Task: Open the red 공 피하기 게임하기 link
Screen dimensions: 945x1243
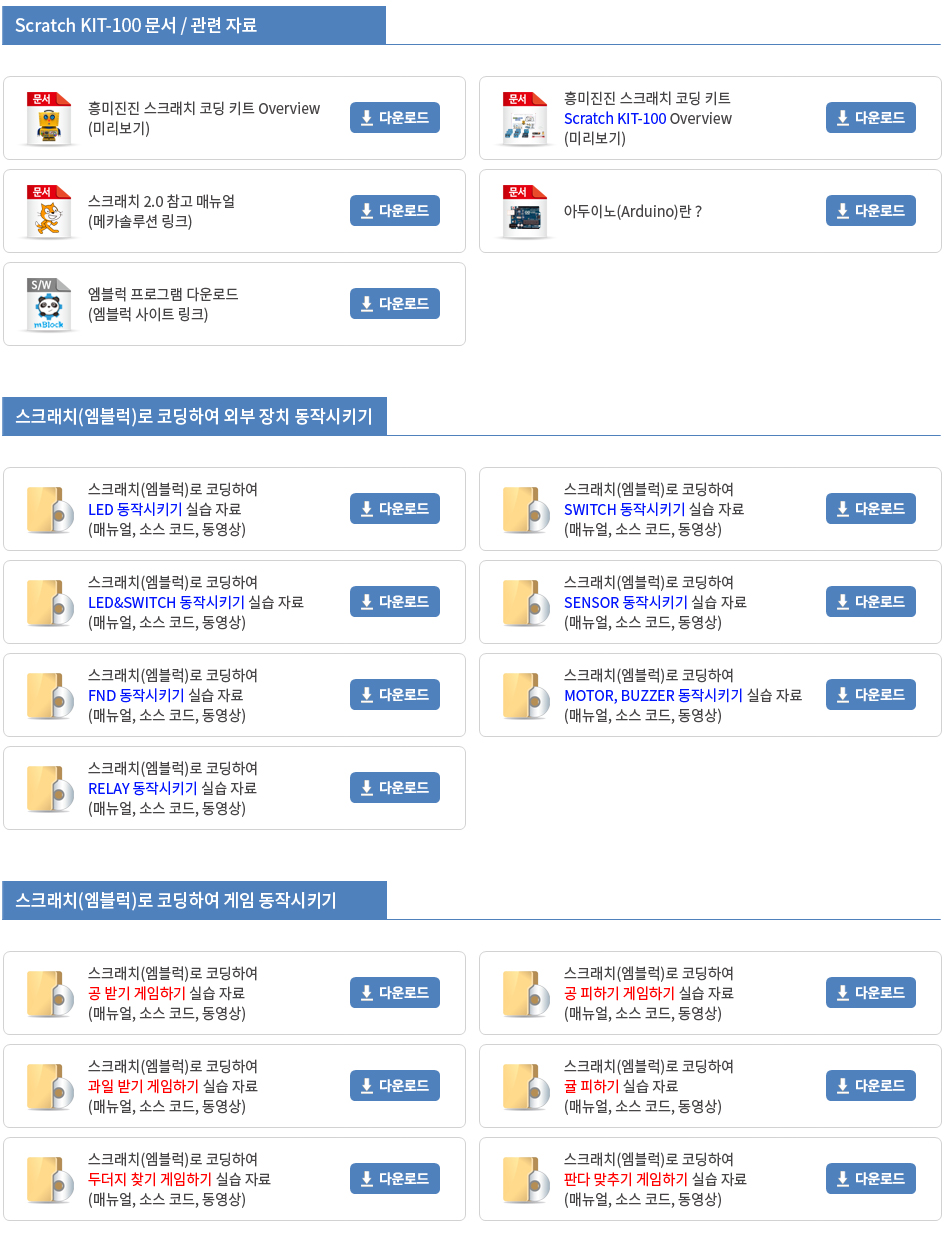Action: tap(619, 993)
